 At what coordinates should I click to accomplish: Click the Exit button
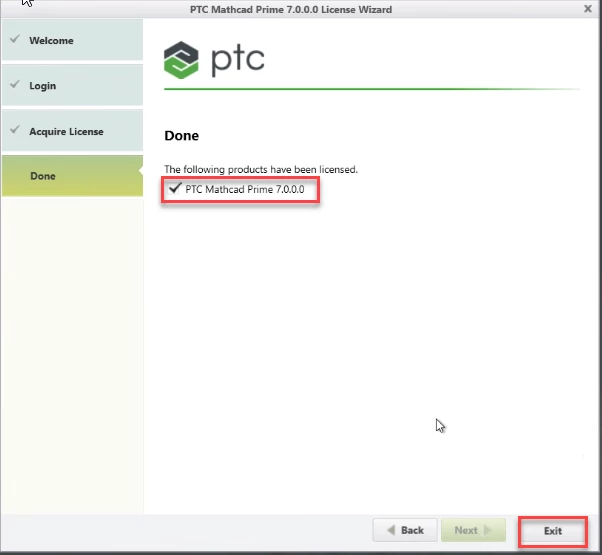point(553,531)
